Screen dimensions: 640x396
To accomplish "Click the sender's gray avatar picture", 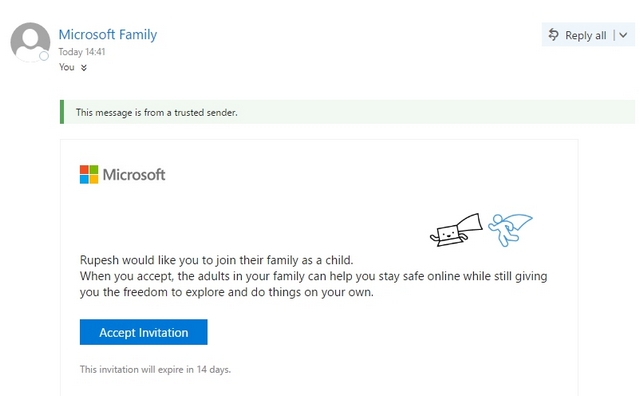I will pos(30,42).
